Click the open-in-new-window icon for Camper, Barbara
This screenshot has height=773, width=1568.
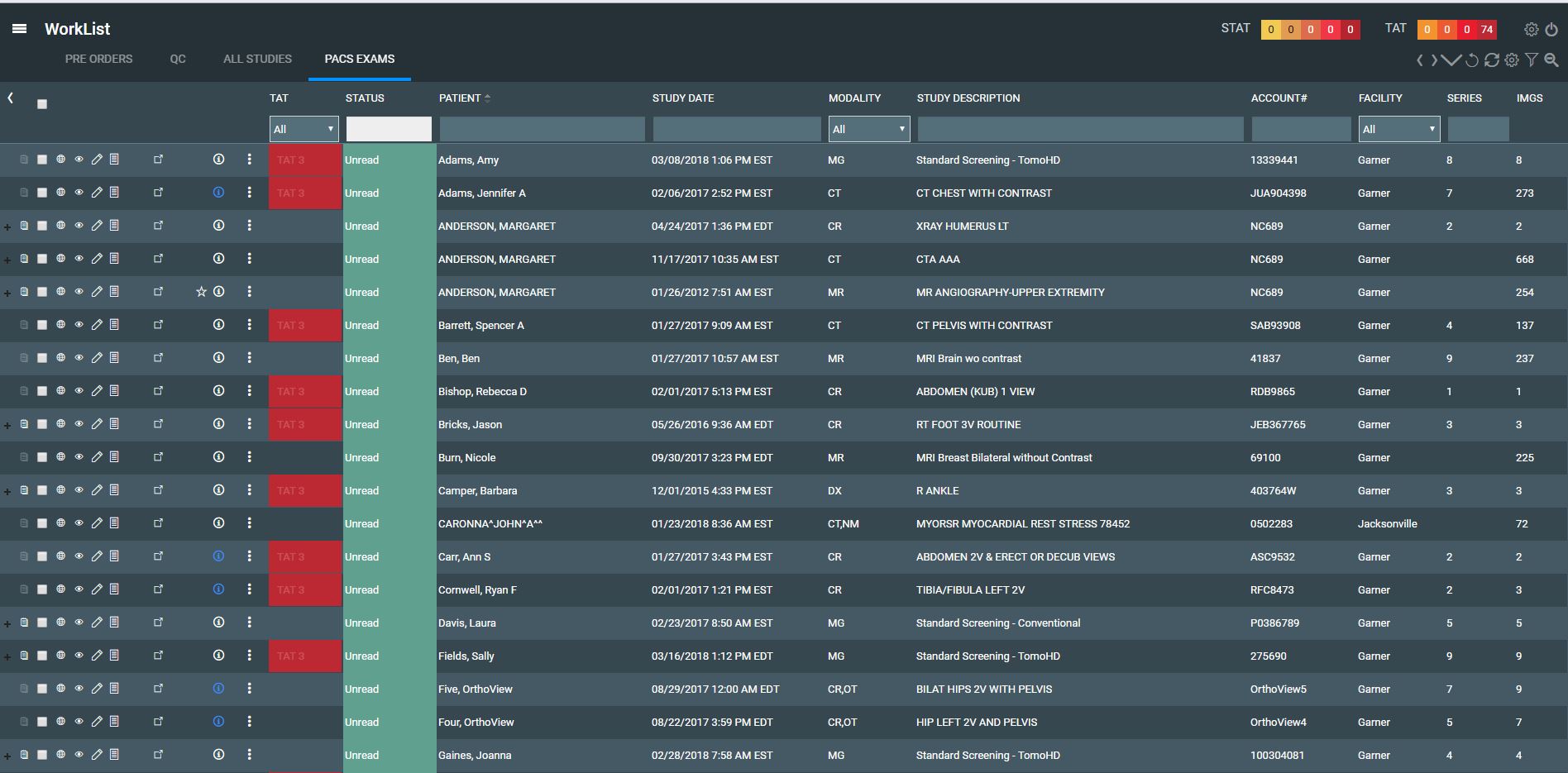[x=159, y=490]
